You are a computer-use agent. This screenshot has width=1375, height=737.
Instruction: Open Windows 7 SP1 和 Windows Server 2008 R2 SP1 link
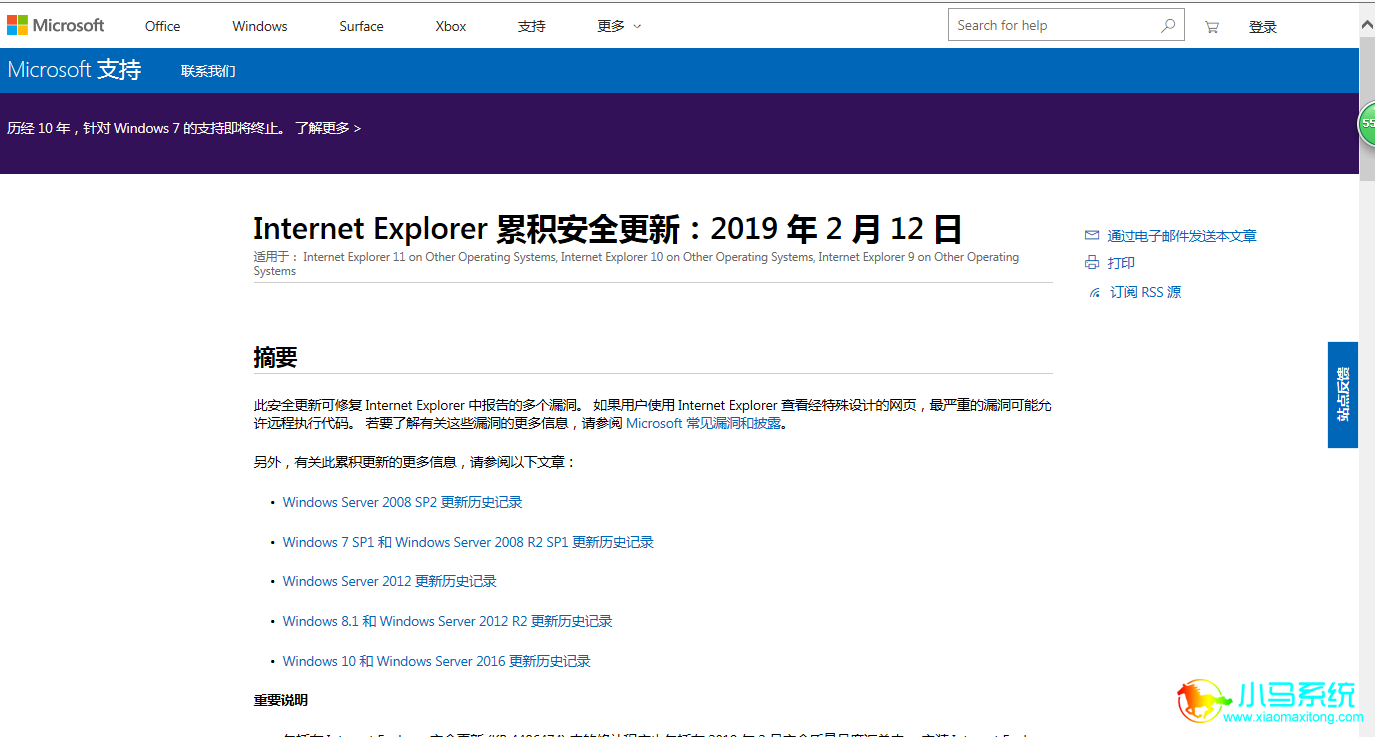[x=468, y=542]
